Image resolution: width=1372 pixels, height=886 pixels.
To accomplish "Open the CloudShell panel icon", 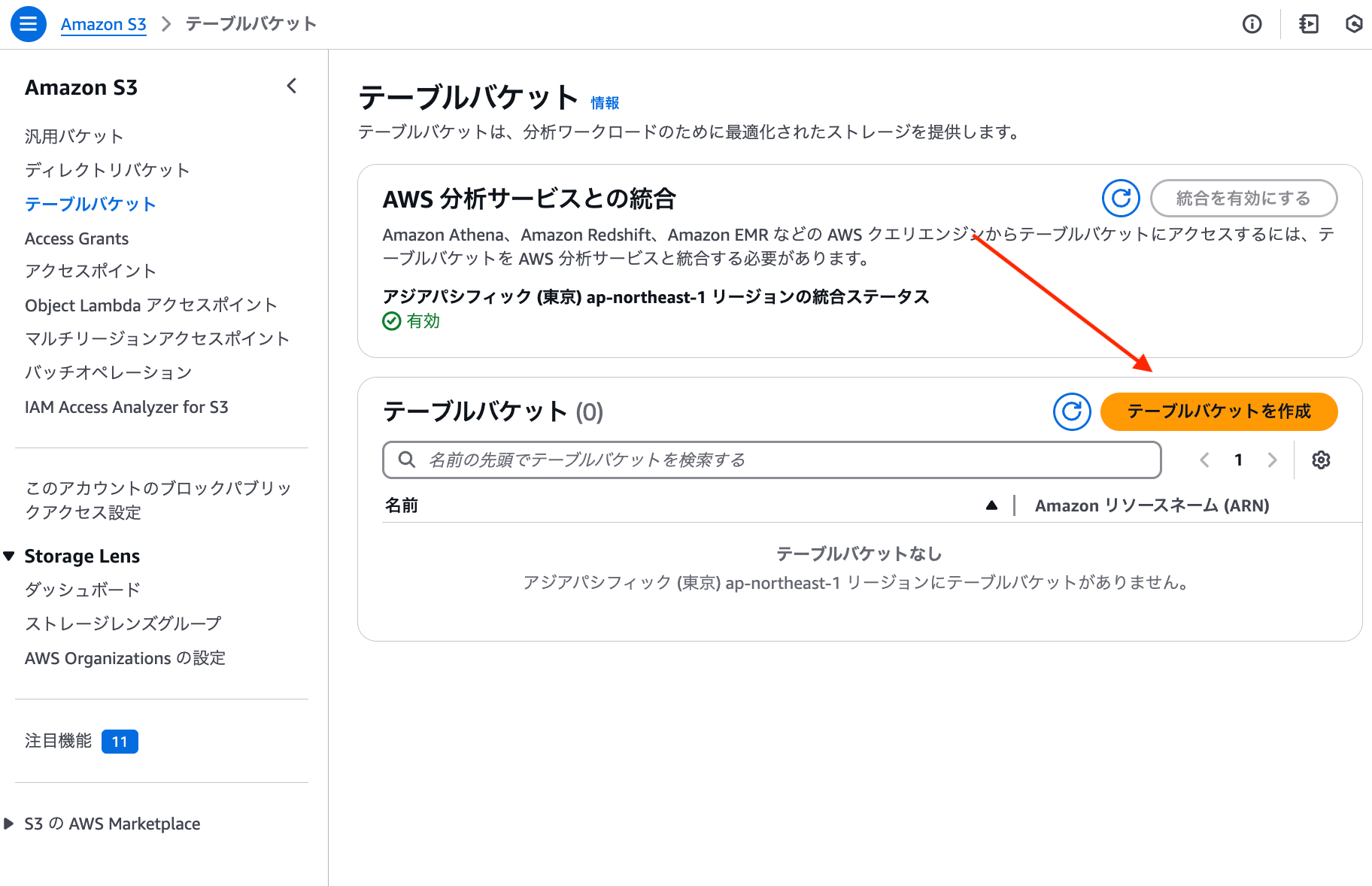I will tap(1309, 24).
